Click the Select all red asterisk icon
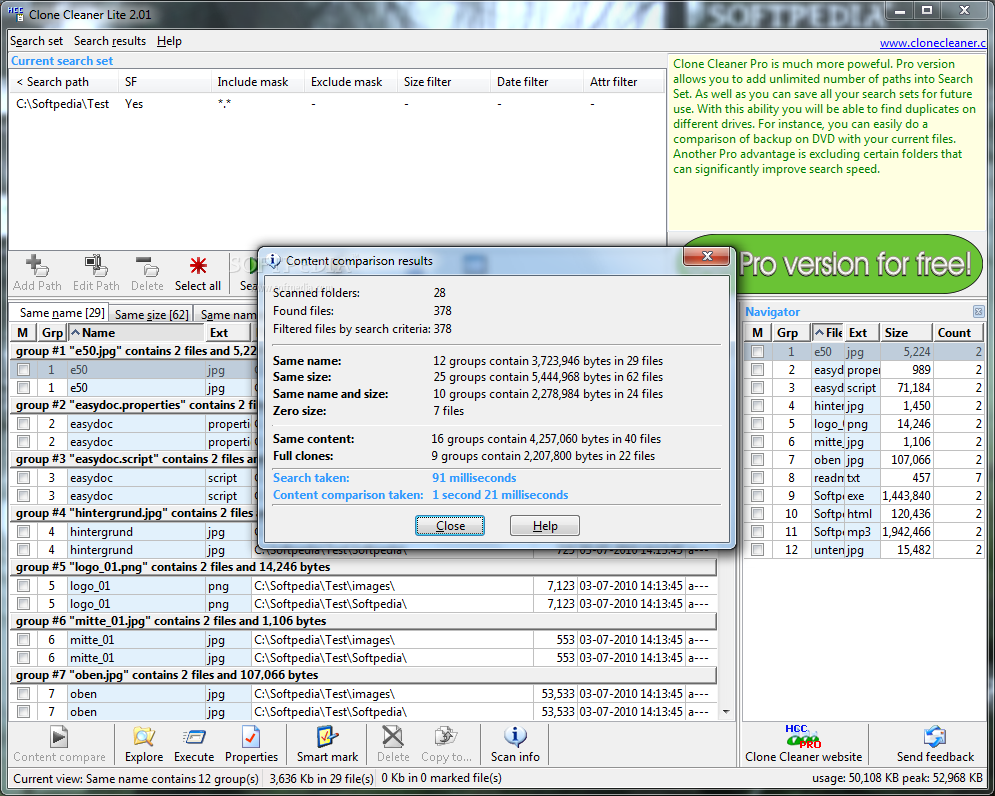This screenshot has height=796, width=995. point(198,266)
